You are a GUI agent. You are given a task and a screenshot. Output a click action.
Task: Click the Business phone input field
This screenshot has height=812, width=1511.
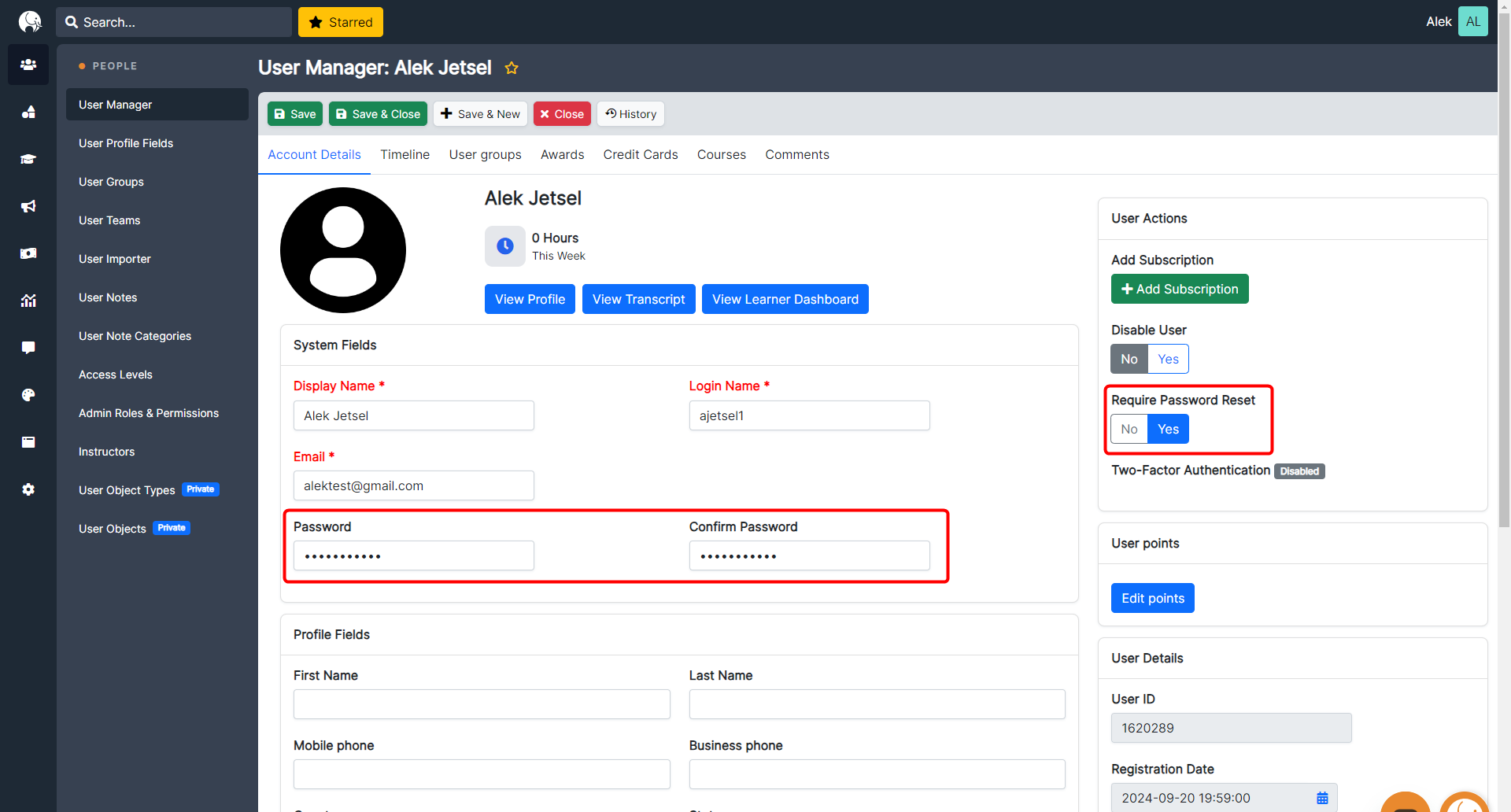[877, 774]
